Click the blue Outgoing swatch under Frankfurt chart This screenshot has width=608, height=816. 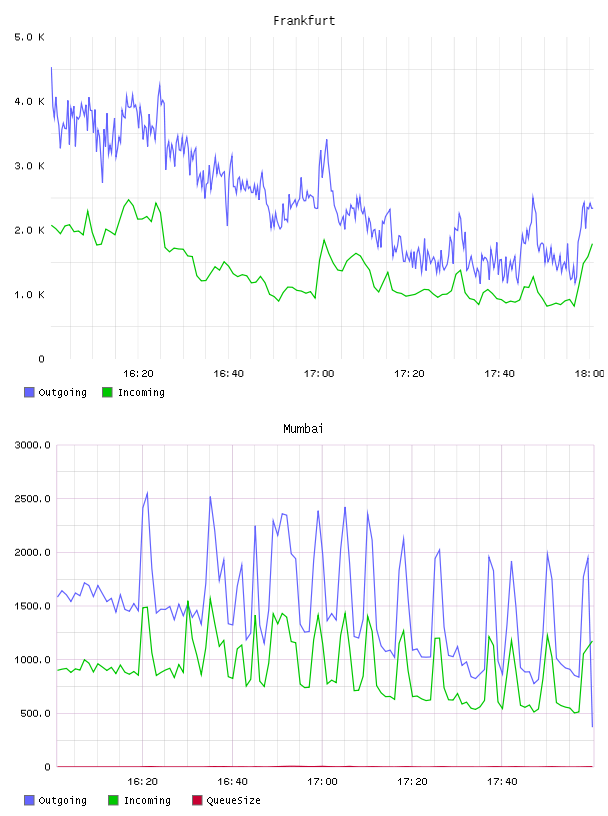29,392
